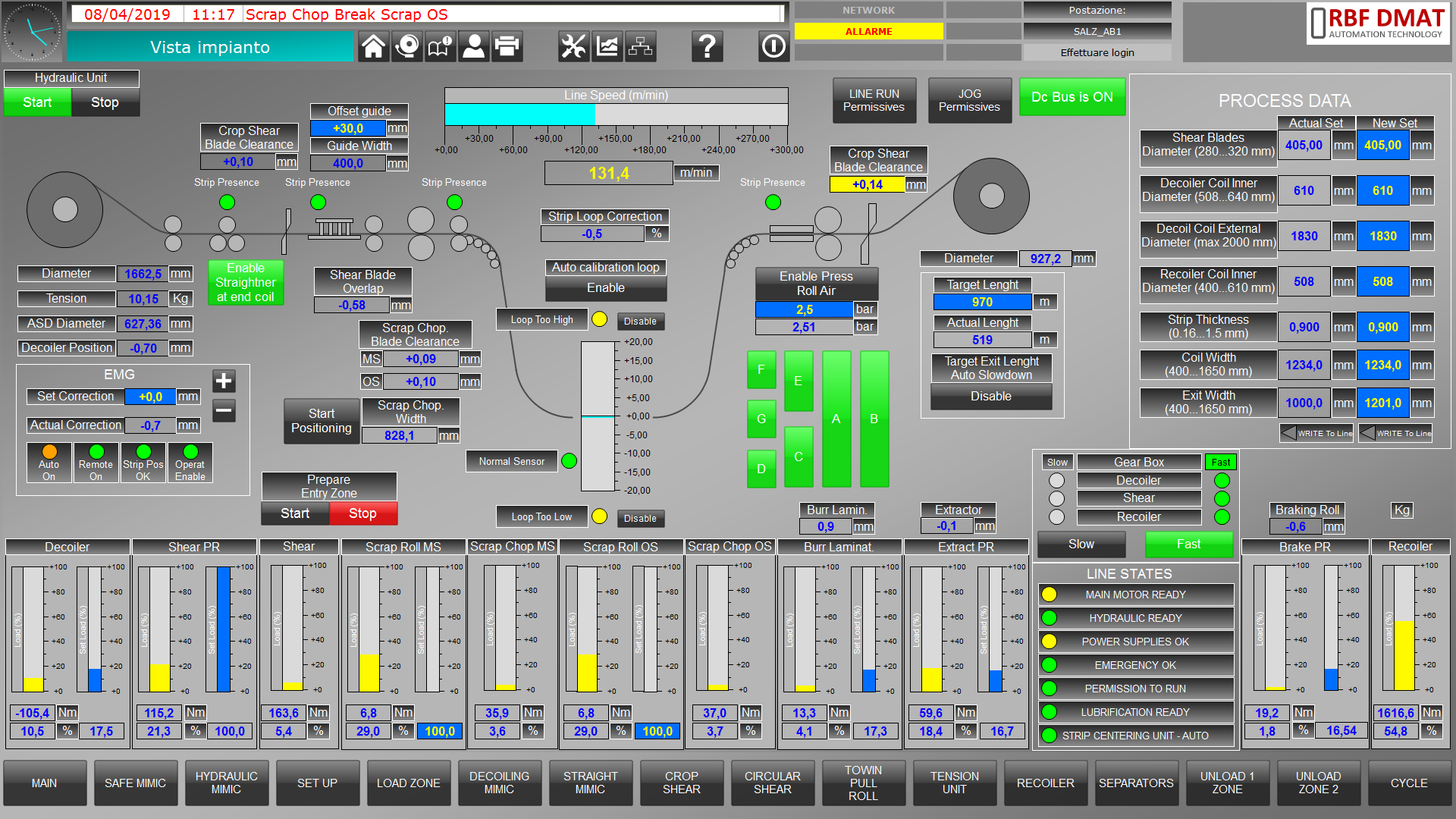Set Recoiler gear box to Slow
The height and width of the screenshot is (819, 1456).
(1056, 516)
